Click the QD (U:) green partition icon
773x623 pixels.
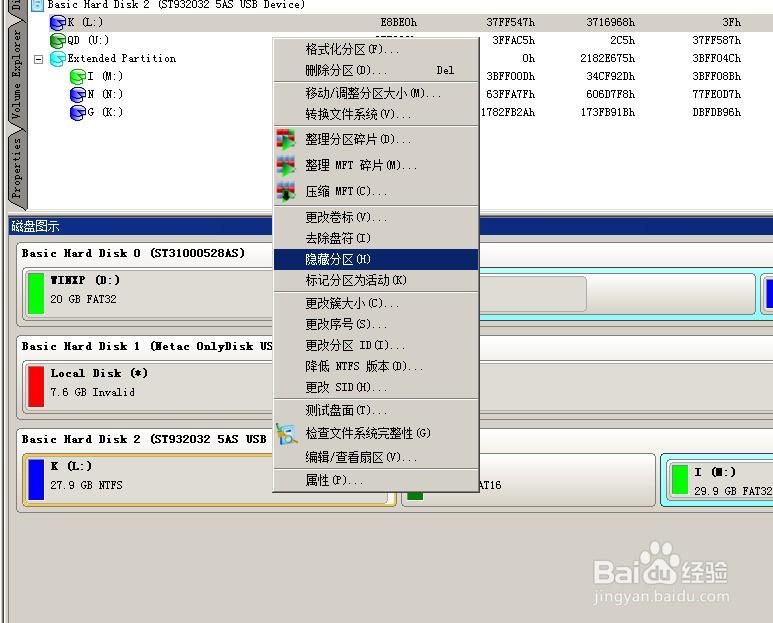point(58,40)
